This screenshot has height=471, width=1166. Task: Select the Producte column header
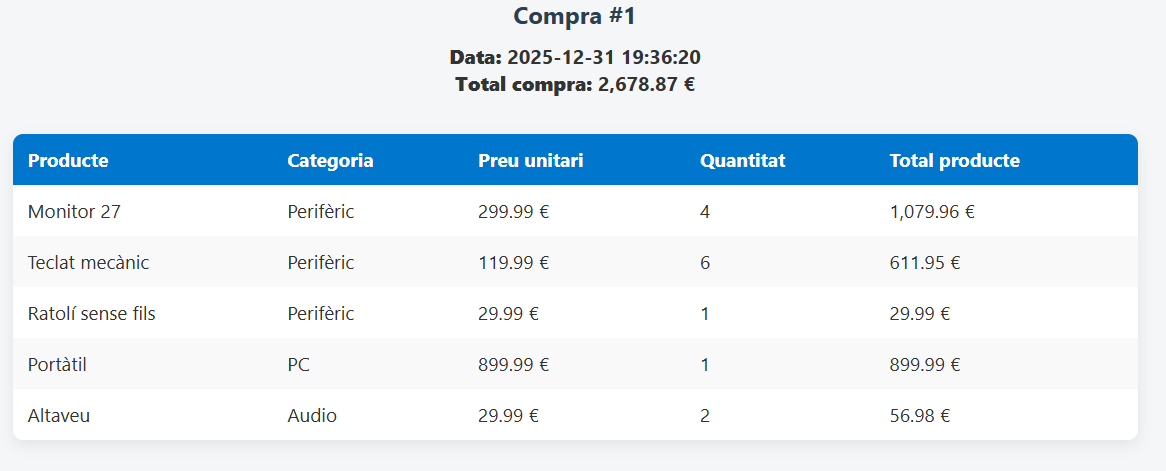[68, 161]
